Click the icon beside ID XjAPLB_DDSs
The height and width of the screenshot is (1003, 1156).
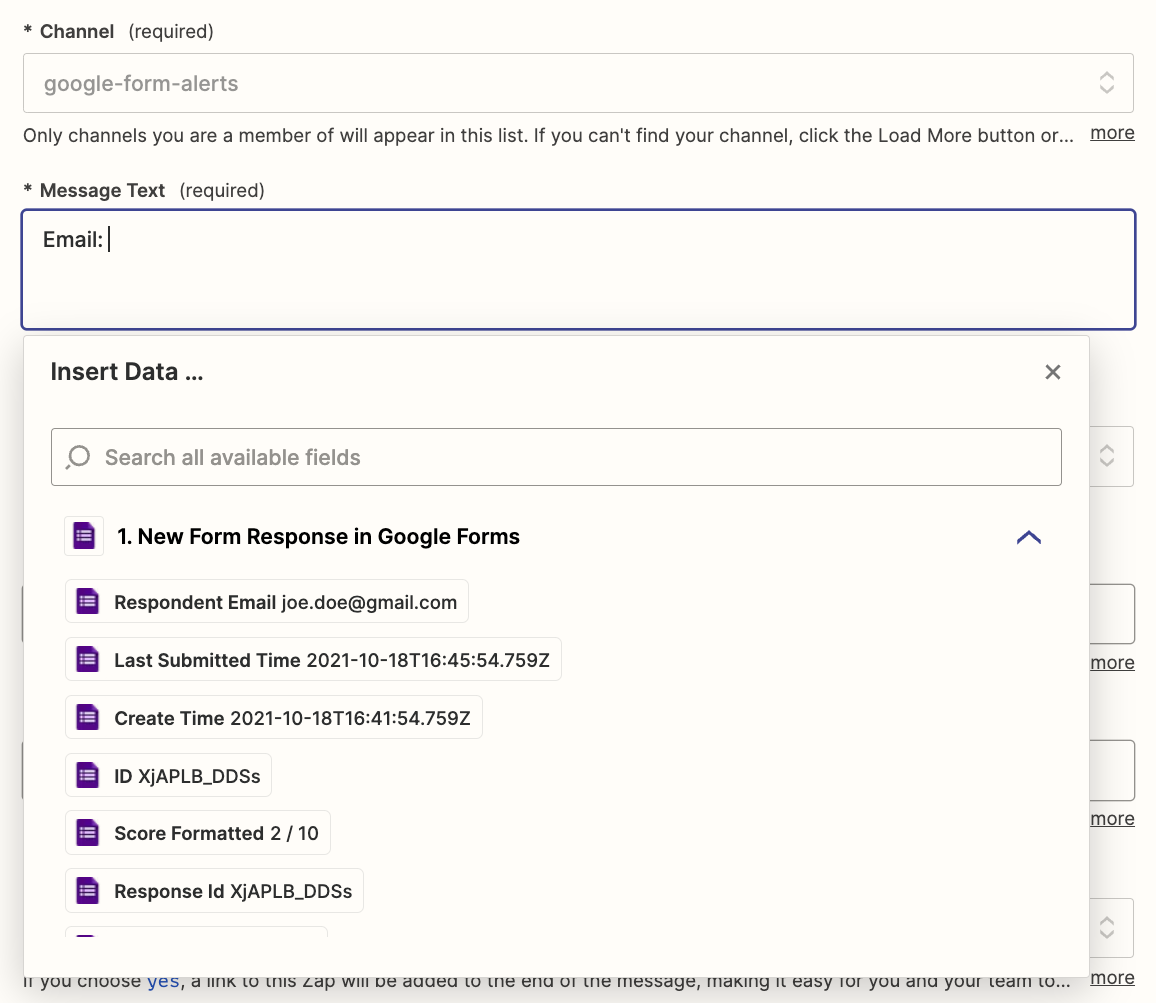[88, 775]
